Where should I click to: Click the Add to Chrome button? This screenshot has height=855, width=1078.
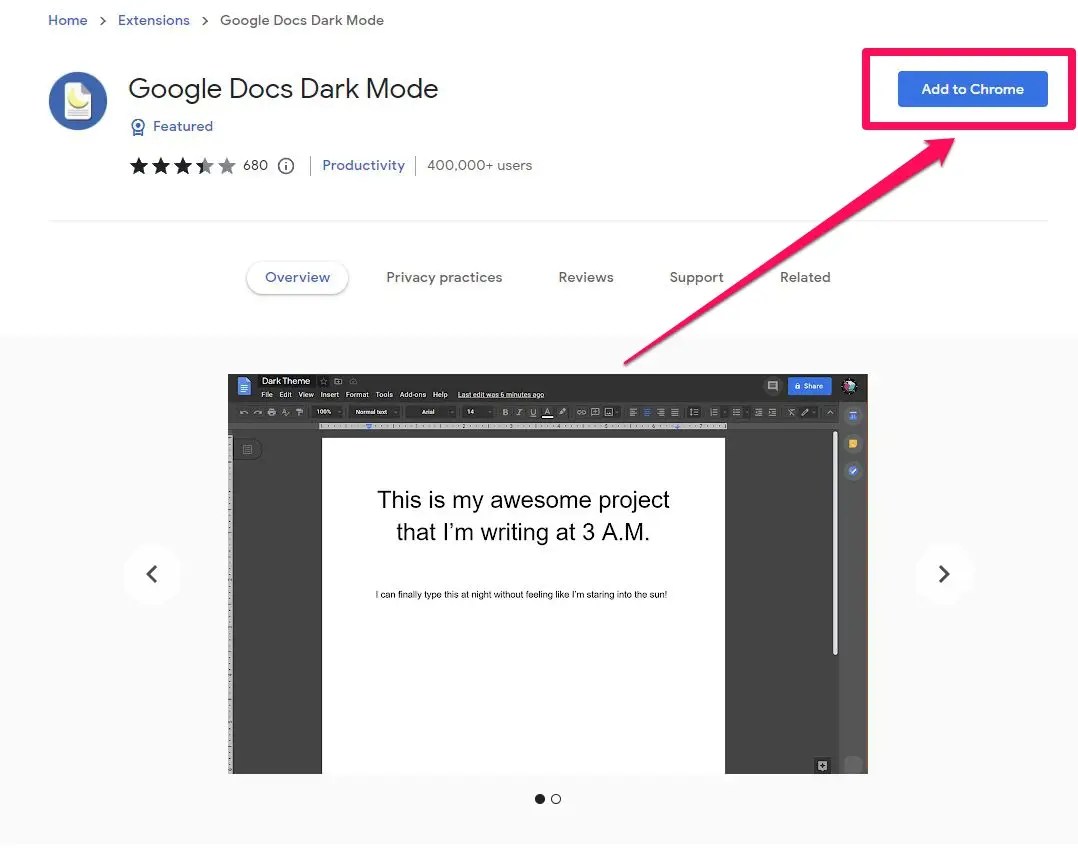tap(972, 89)
